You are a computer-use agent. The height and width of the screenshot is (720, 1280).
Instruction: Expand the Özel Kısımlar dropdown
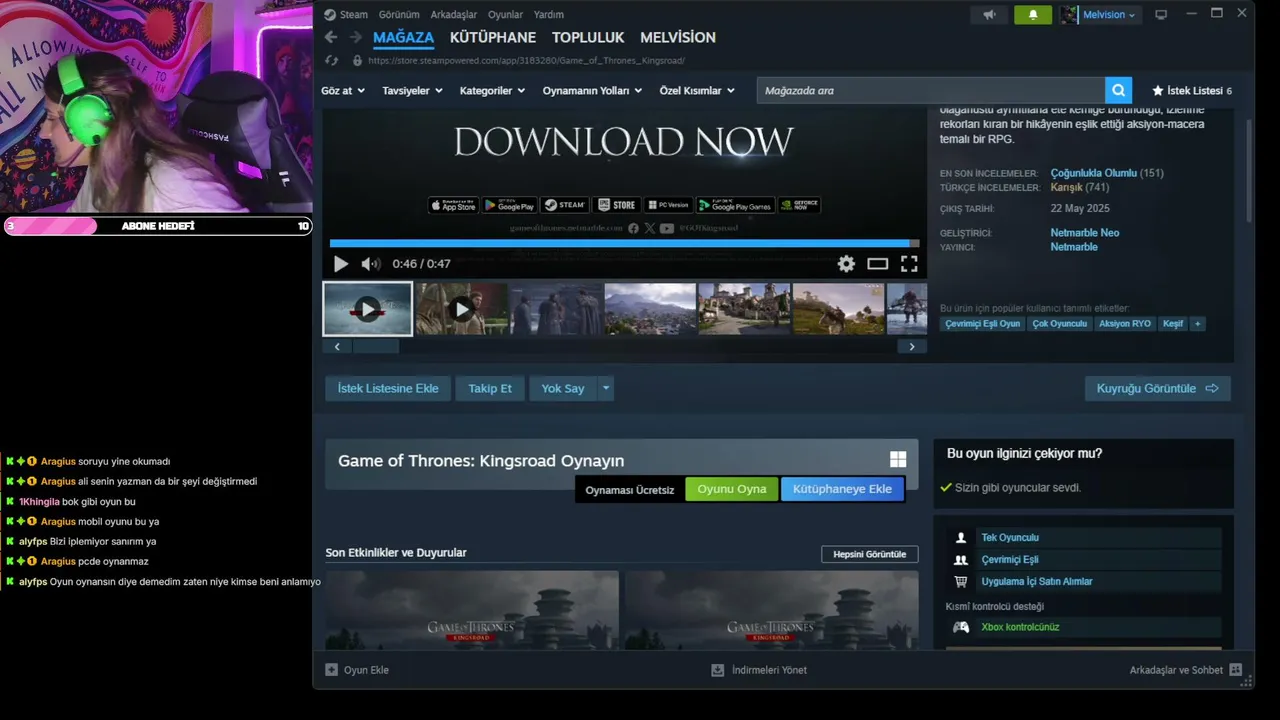click(697, 91)
